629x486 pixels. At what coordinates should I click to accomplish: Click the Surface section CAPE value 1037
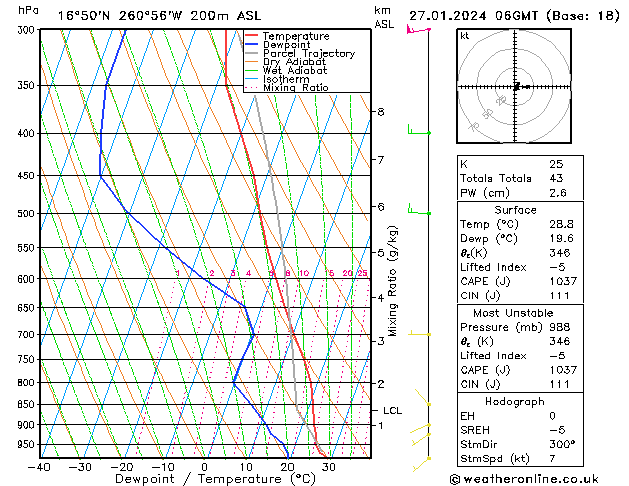pyautogui.click(x=563, y=281)
